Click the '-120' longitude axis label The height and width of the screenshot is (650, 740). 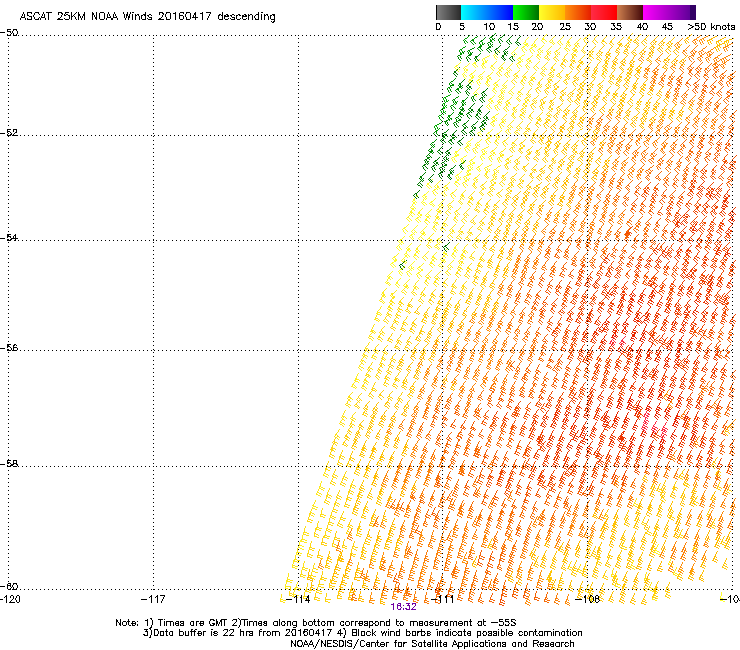pyautogui.click(x=10, y=599)
